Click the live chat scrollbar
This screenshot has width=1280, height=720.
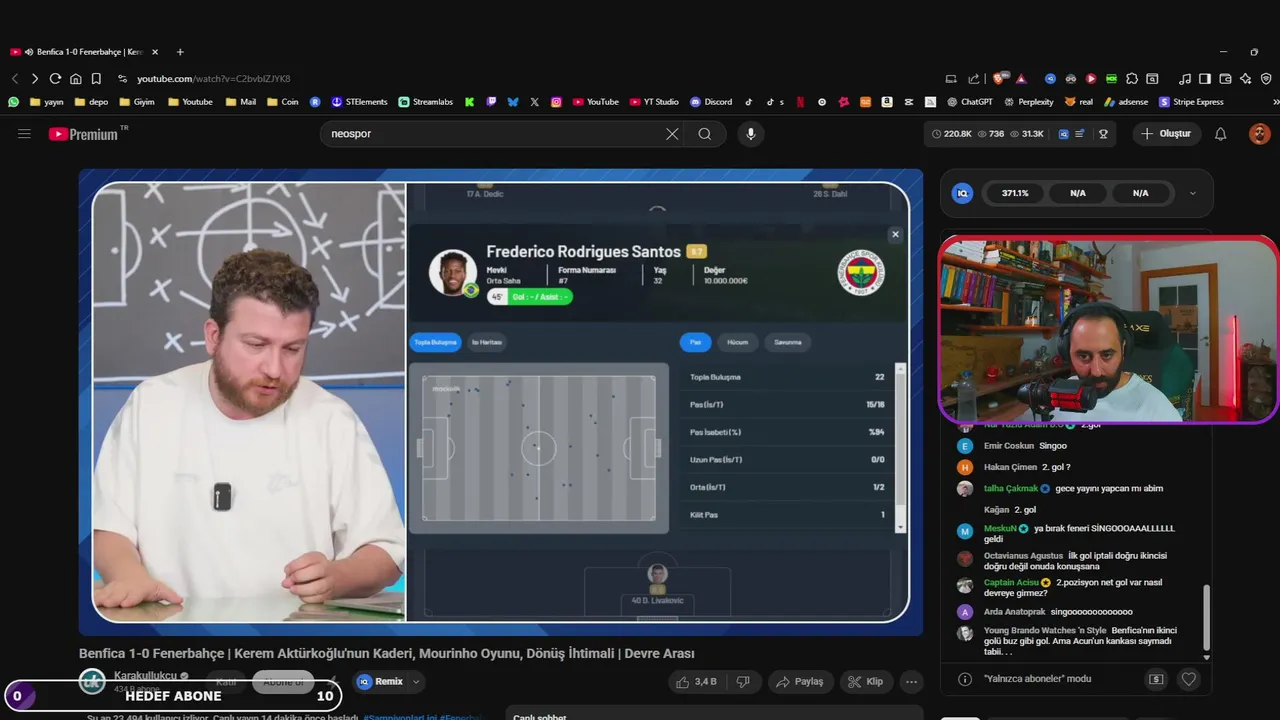[x=1206, y=618]
